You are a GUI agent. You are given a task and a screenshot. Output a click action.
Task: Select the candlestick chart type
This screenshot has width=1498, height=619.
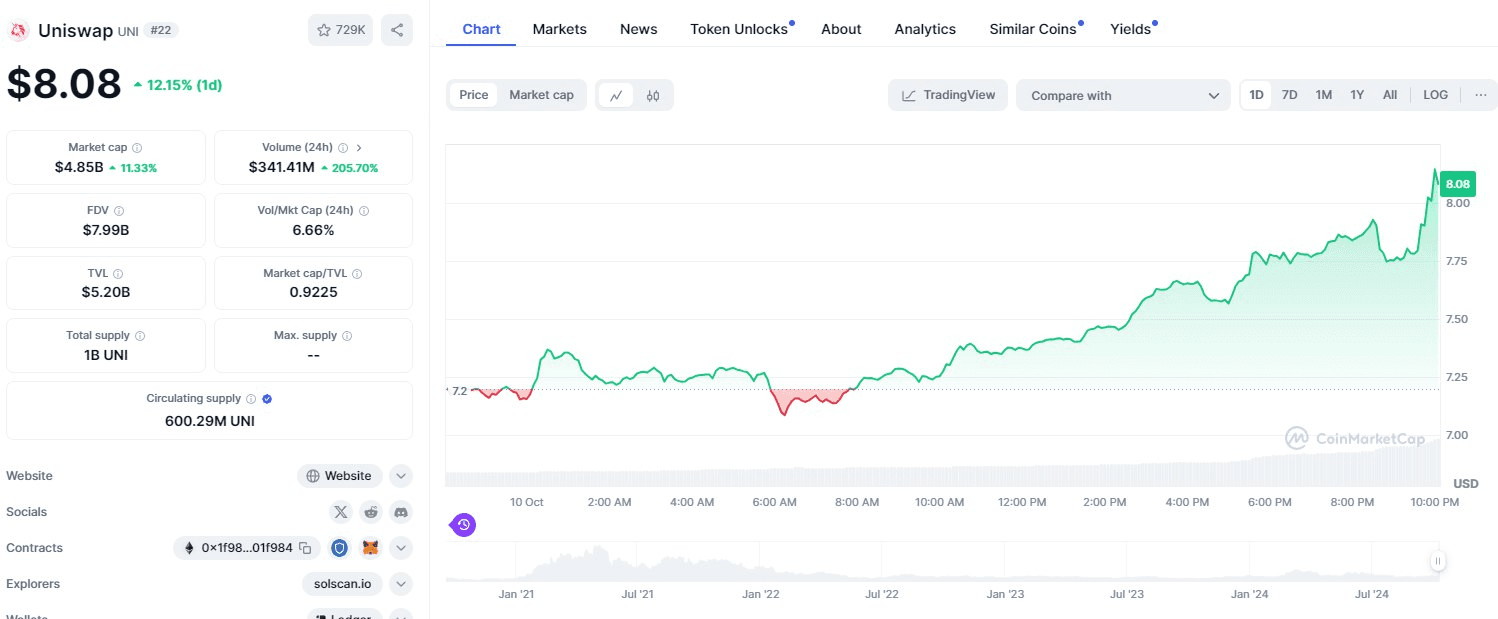point(653,96)
